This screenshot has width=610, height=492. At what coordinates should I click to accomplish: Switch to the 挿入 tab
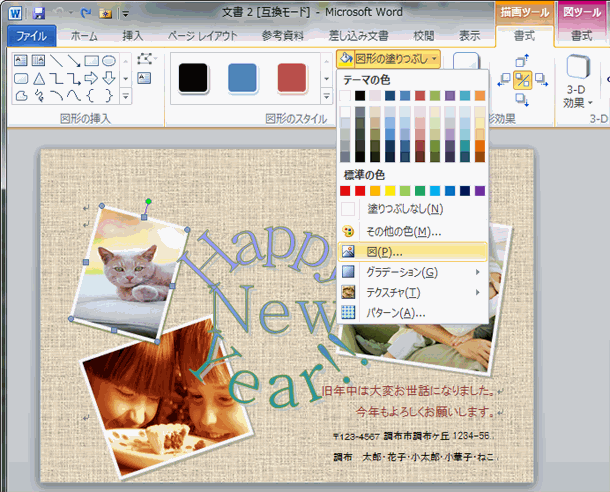pos(133,36)
